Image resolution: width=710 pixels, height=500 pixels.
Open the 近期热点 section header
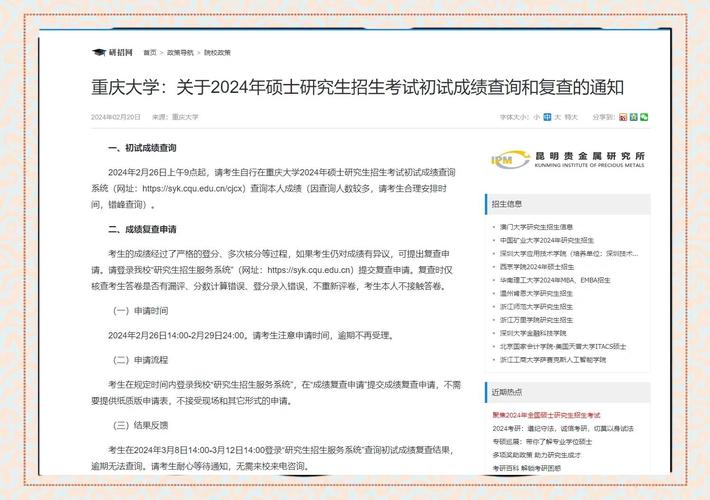coord(568,392)
